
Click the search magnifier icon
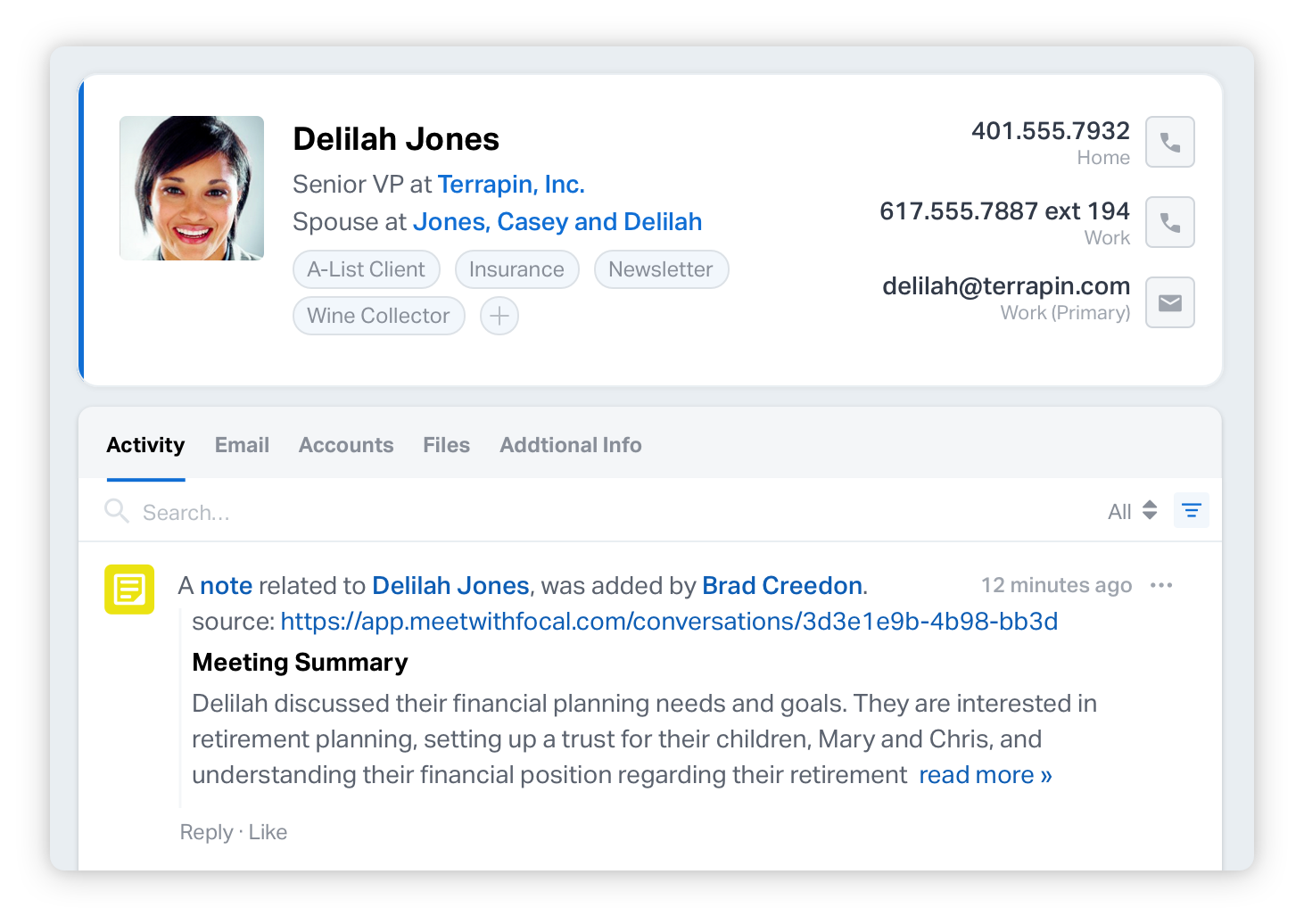pyautogui.click(x=117, y=511)
